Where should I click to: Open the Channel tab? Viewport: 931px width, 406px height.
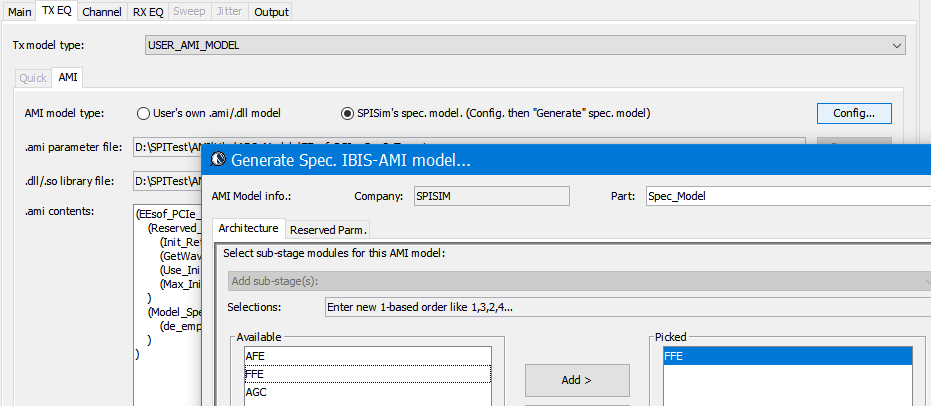(102, 12)
